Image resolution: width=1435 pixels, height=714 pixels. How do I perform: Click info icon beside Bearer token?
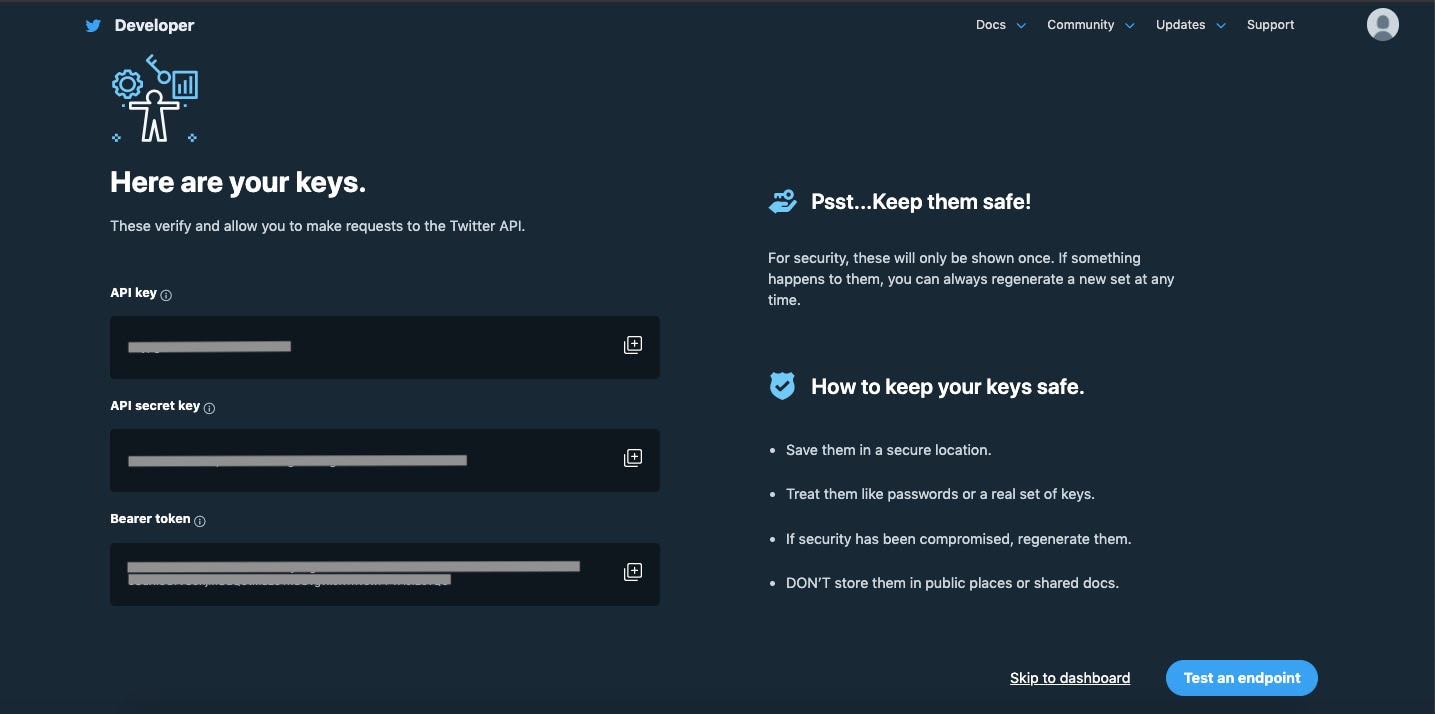[199, 521]
